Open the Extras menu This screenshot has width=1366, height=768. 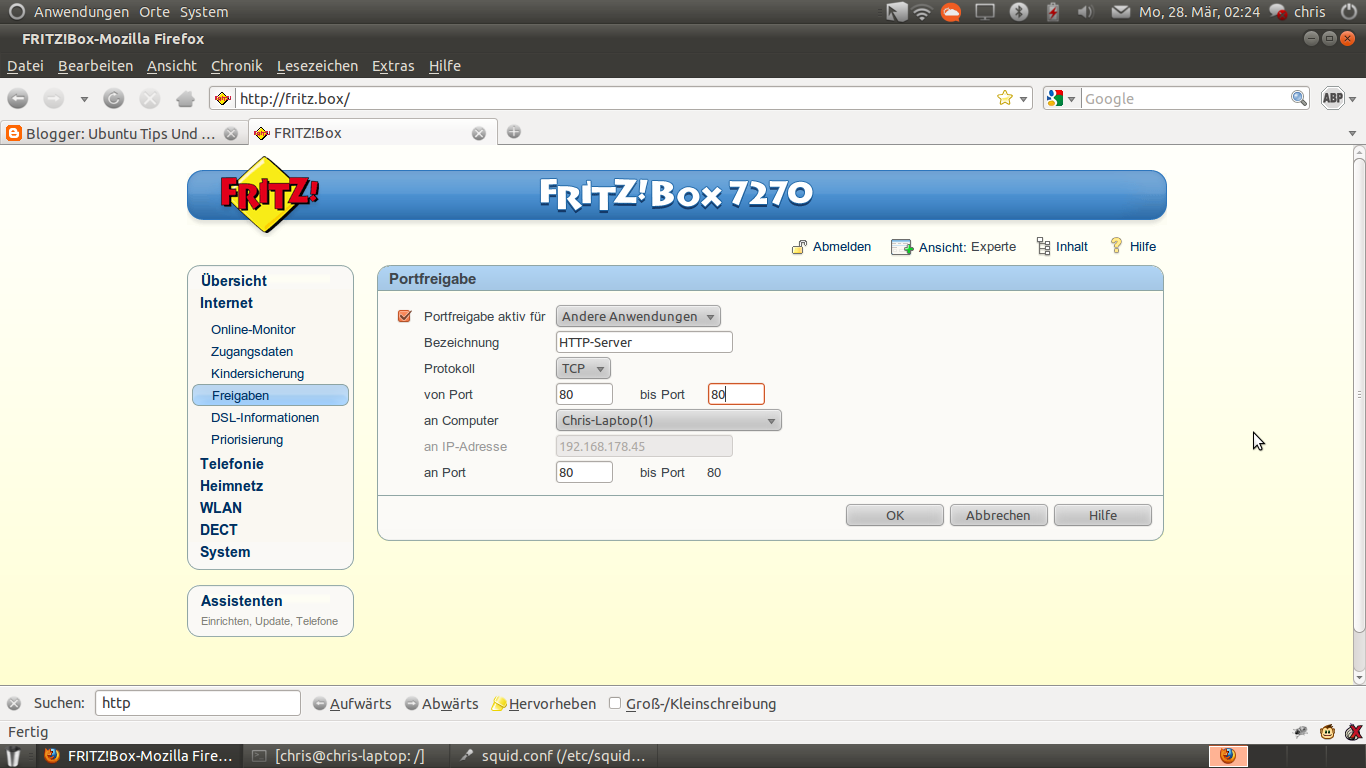[393, 66]
